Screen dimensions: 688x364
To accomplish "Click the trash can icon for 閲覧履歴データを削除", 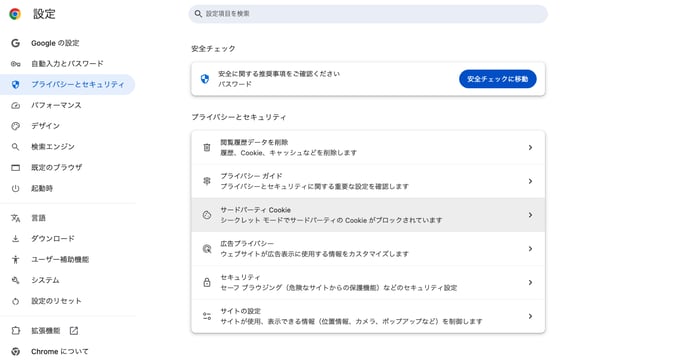I will click(x=207, y=147).
